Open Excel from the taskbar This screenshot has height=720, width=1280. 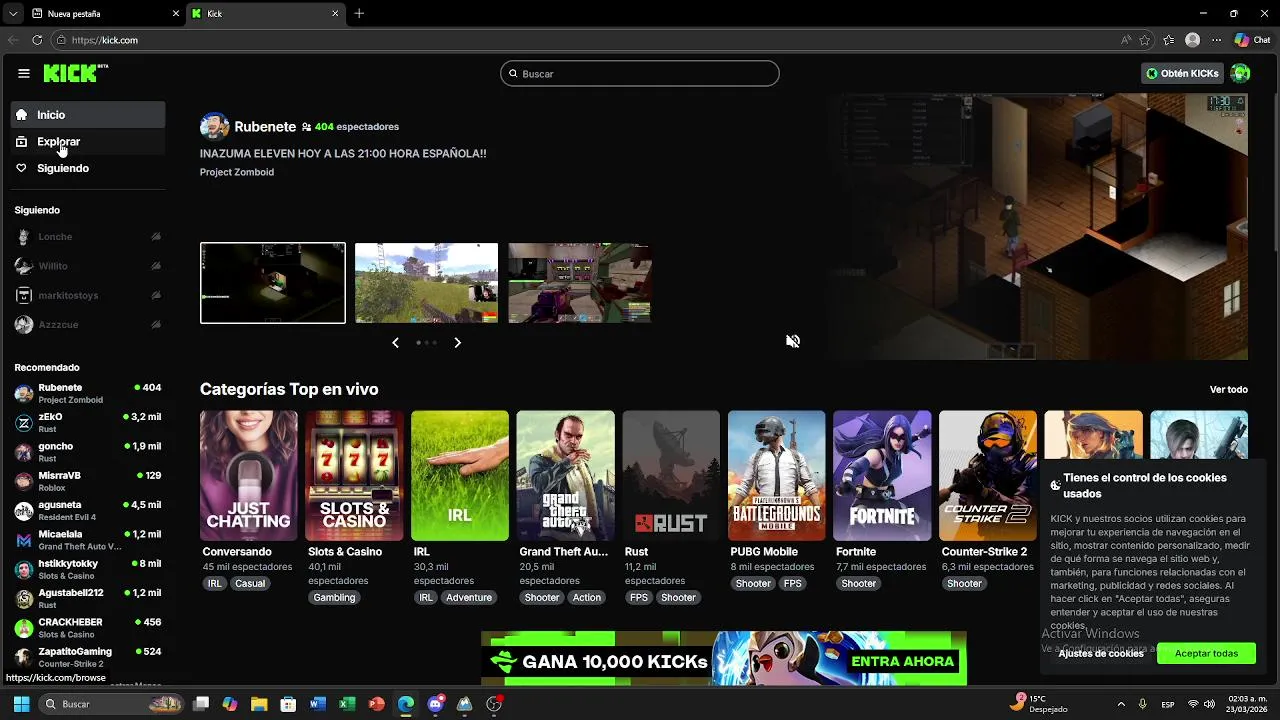click(x=347, y=704)
